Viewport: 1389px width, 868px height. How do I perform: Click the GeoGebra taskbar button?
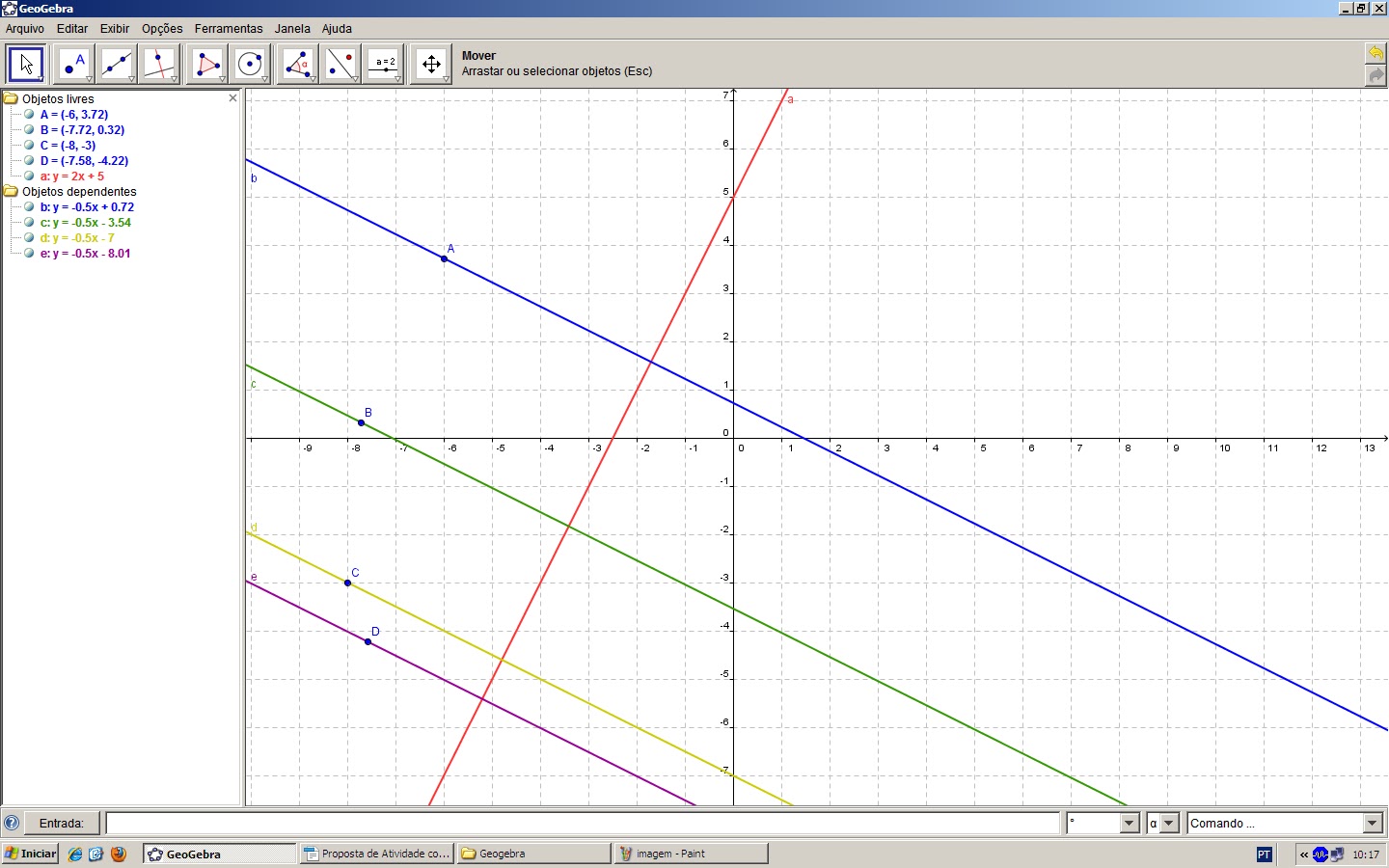[x=220, y=854]
